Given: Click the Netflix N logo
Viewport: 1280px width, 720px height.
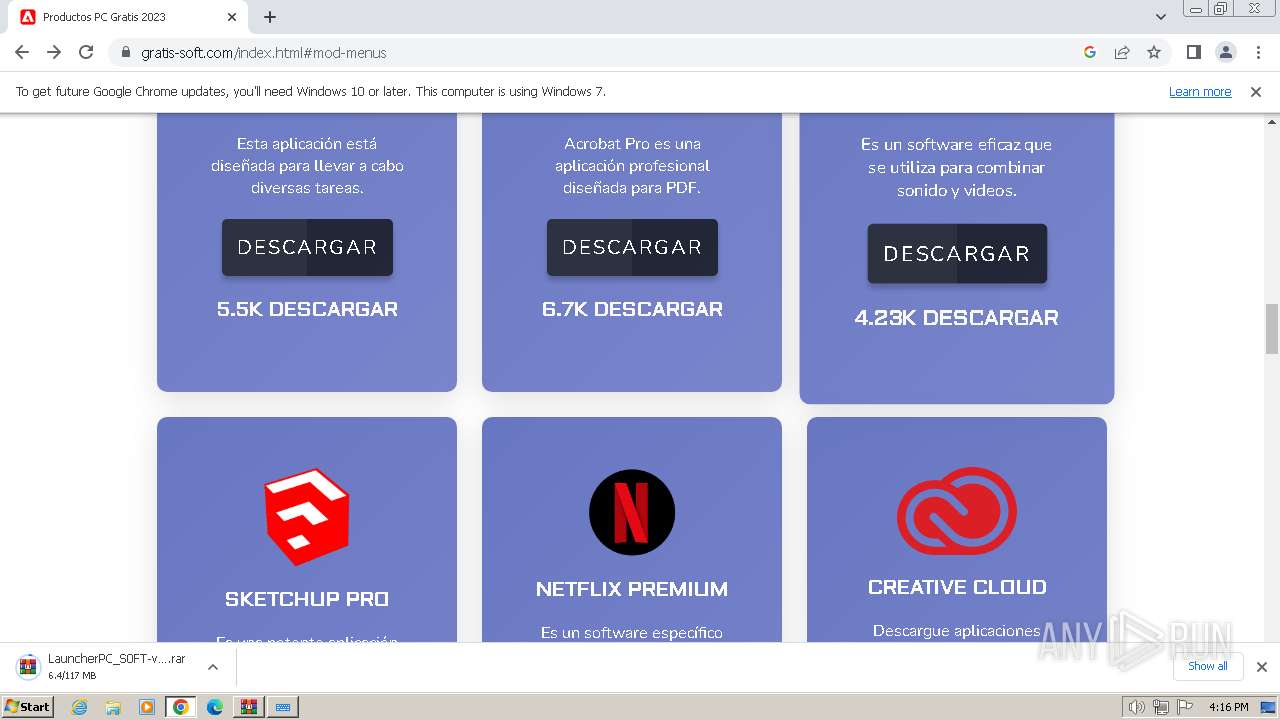Looking at the screenshot, I should (x=632, y=512).
